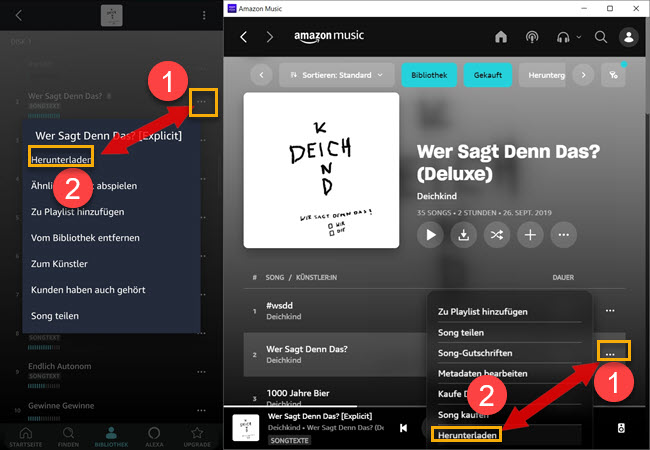Screen dimensions: 650x450
Task: Open 'Sortieren: Standard' dropdown
Action: coord(337,75)
